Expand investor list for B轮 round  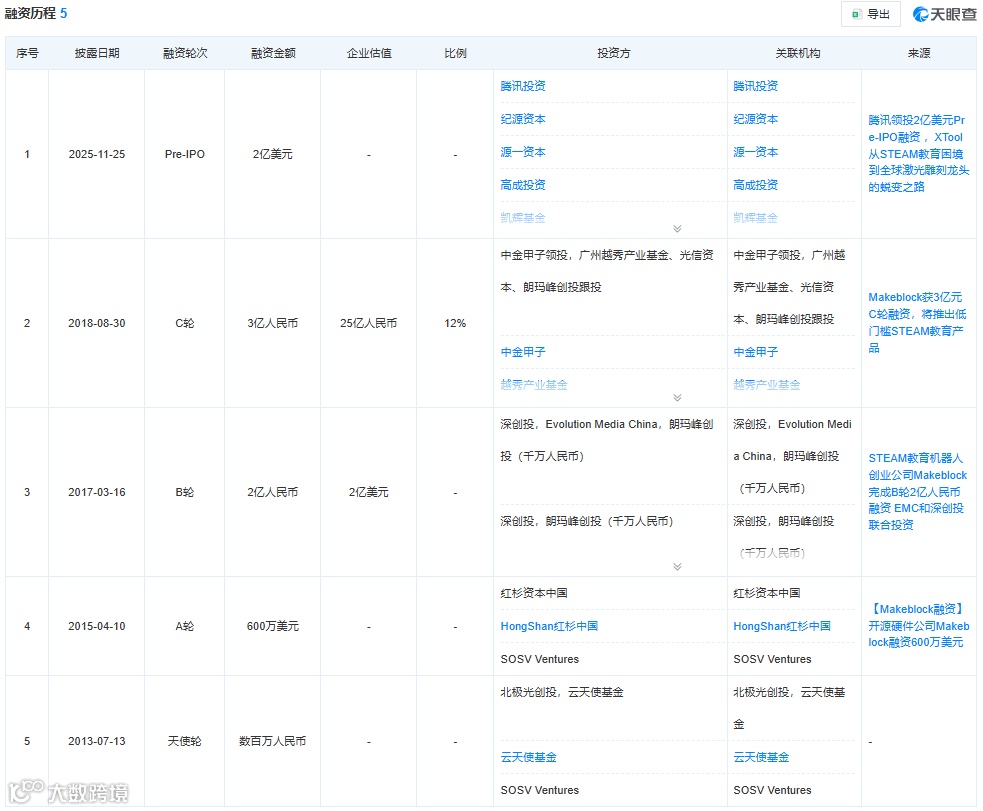677,567
